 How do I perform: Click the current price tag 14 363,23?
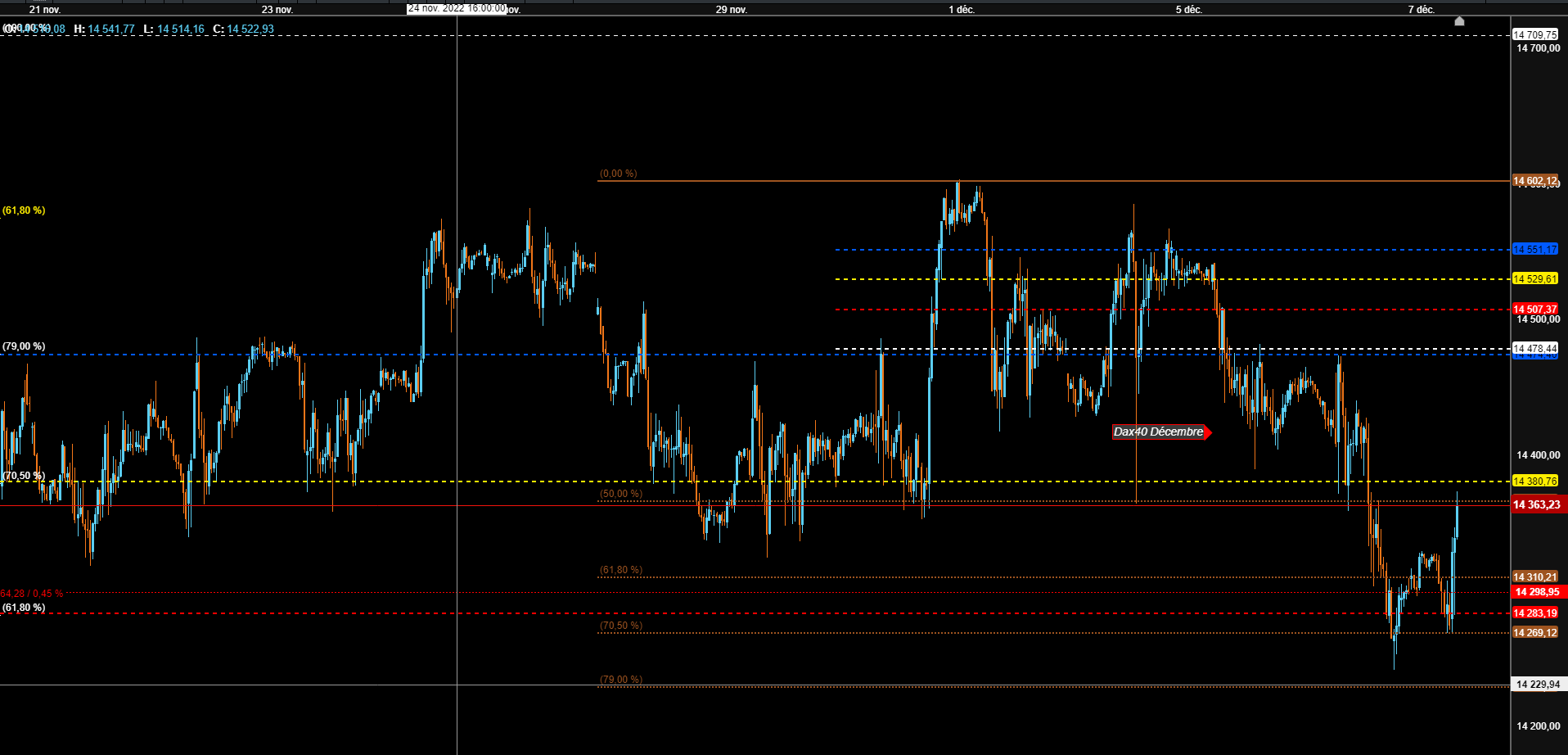[x=1539, y=505]
